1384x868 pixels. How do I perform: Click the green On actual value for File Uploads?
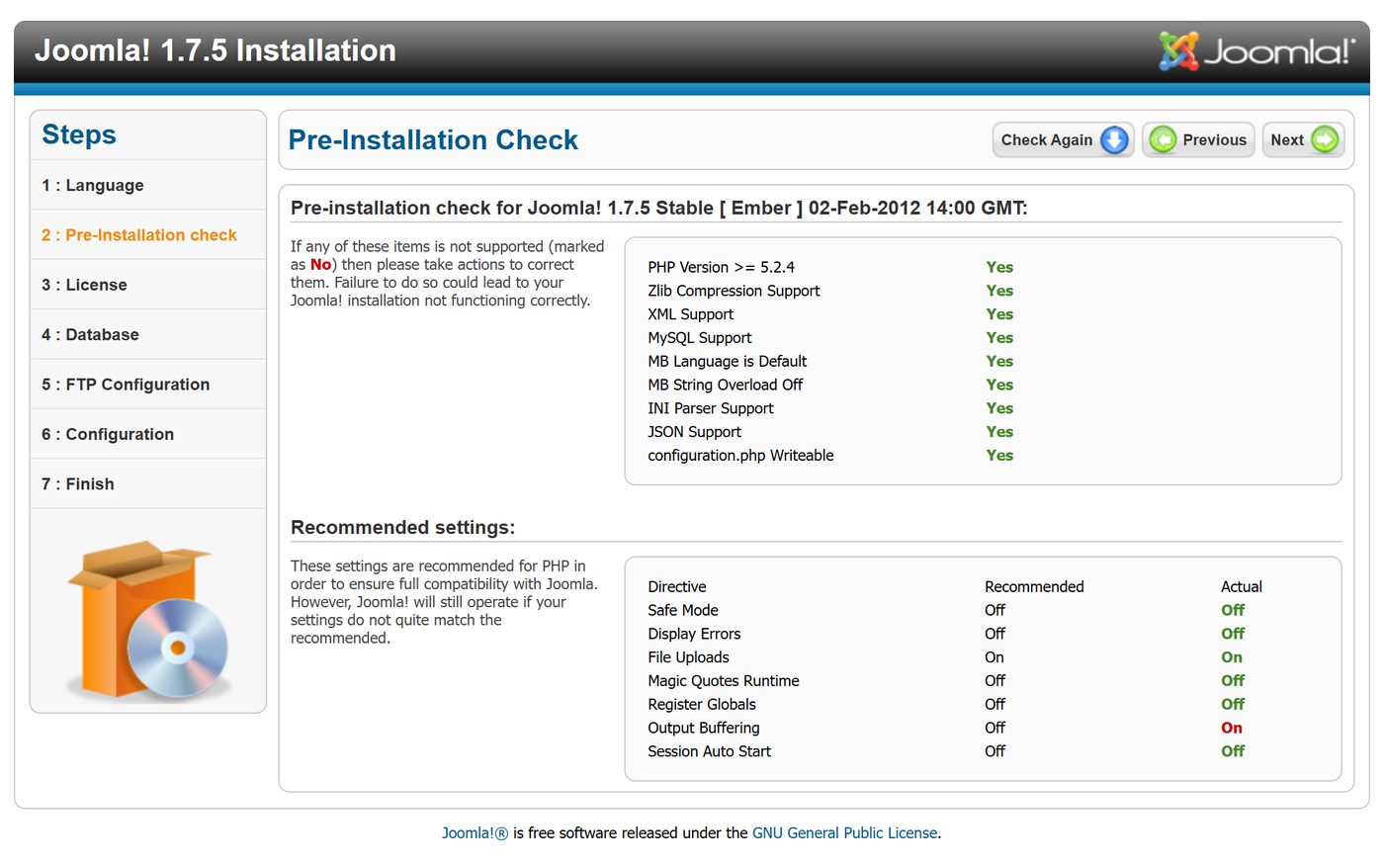1232,657
